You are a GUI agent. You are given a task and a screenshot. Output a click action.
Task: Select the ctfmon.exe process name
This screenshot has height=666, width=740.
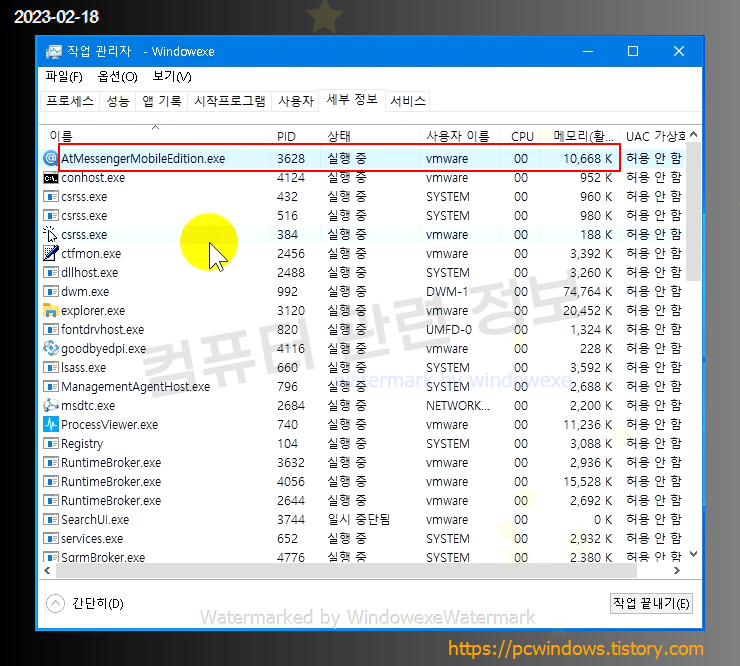[91, 253]
